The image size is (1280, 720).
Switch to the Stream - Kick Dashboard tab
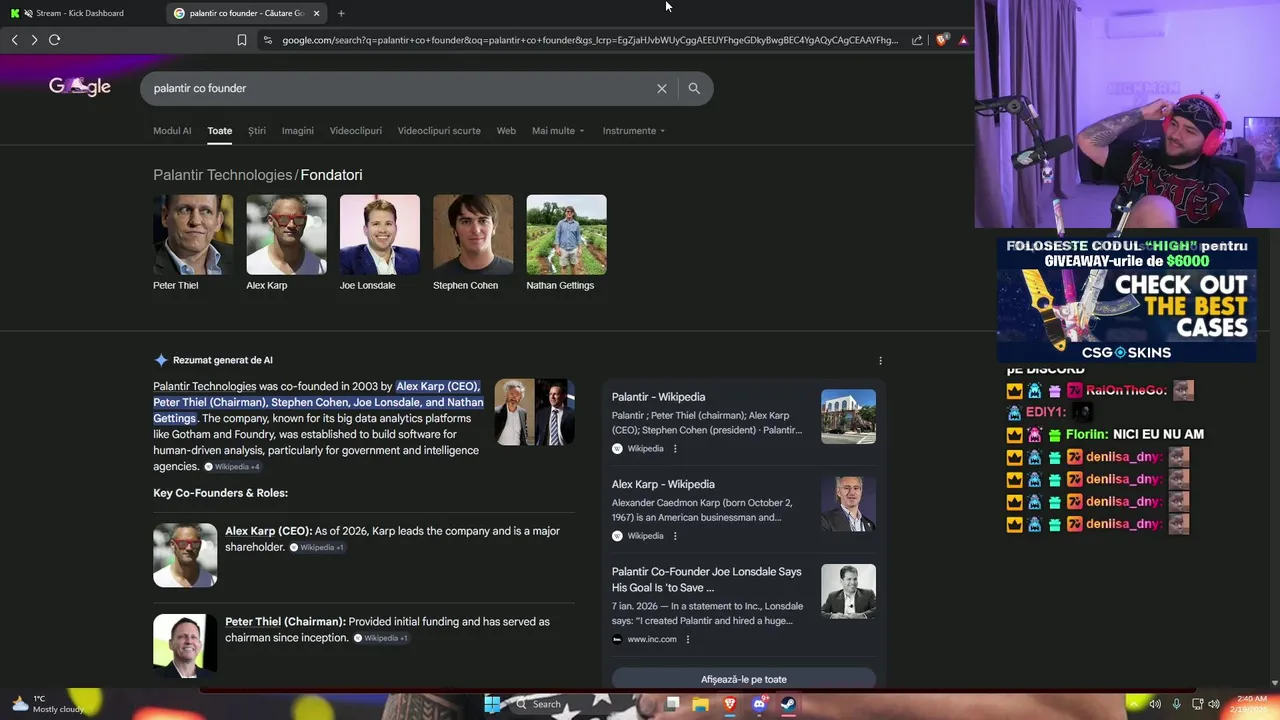80,13
